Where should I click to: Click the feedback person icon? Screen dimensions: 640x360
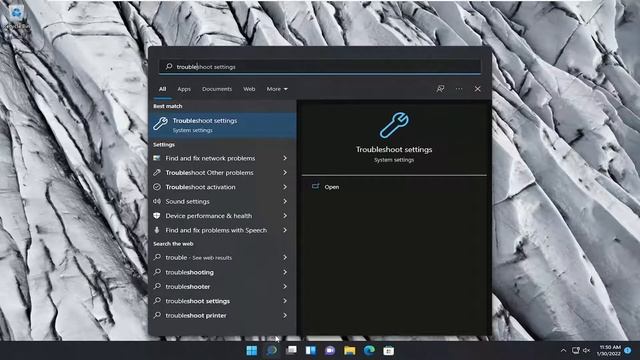point(440,89)
